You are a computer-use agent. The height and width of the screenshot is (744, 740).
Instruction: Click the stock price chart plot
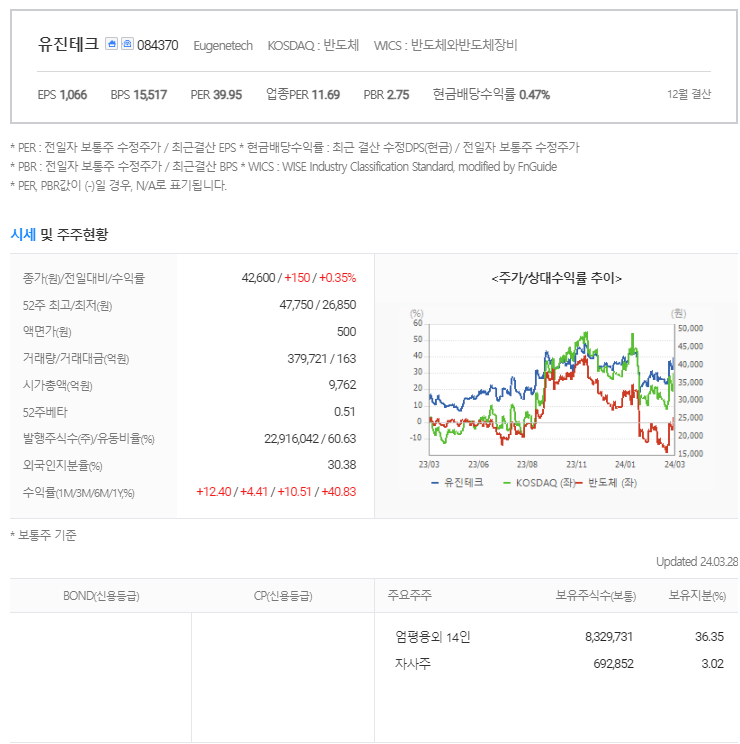551,390
